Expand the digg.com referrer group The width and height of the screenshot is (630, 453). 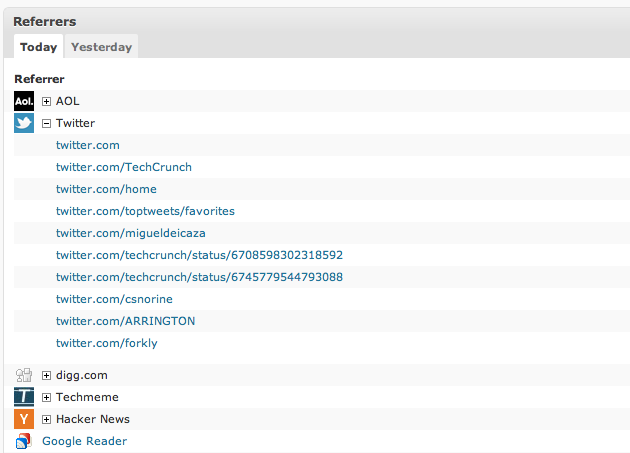(46, 375)
